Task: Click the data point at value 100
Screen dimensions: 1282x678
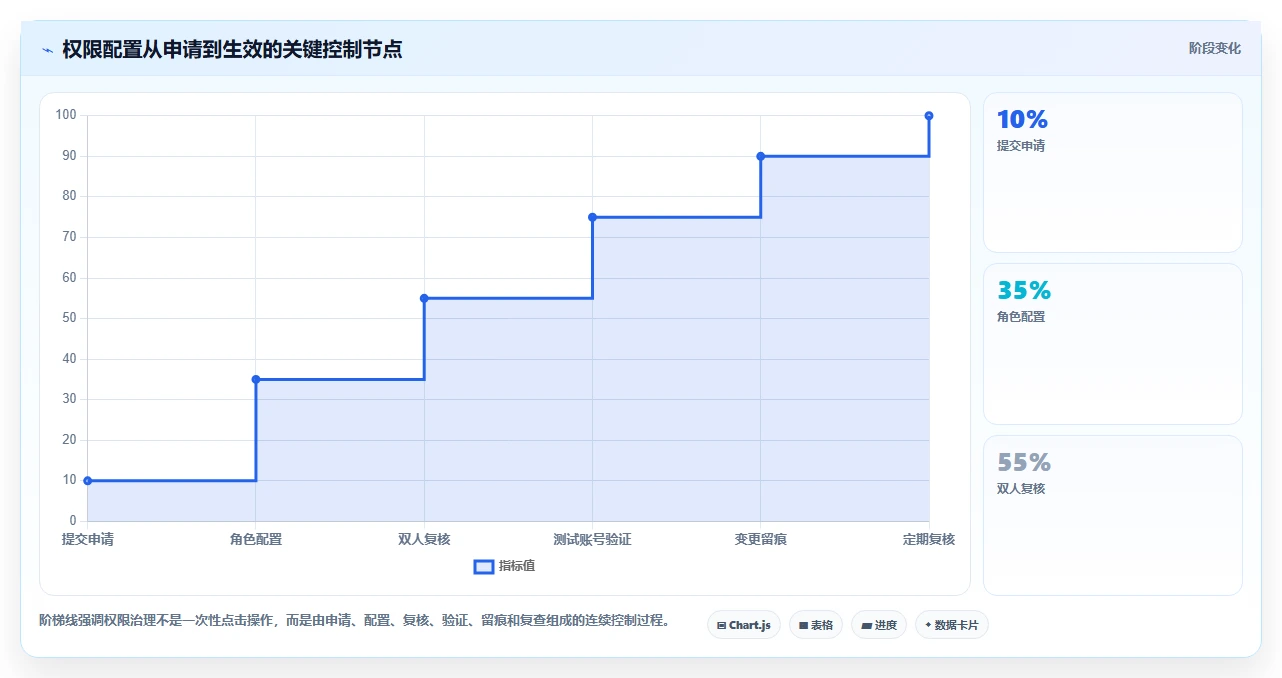Action: pyautogui.click(x=929, y=116)
